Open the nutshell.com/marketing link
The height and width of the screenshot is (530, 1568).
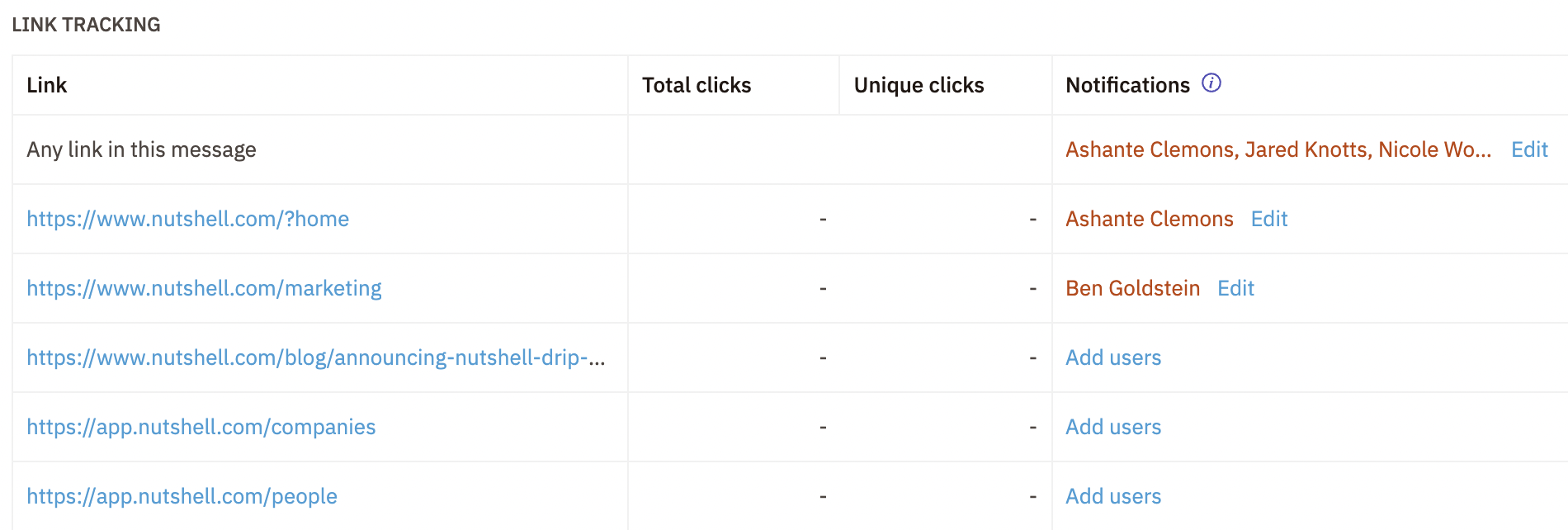click(204, 288)
